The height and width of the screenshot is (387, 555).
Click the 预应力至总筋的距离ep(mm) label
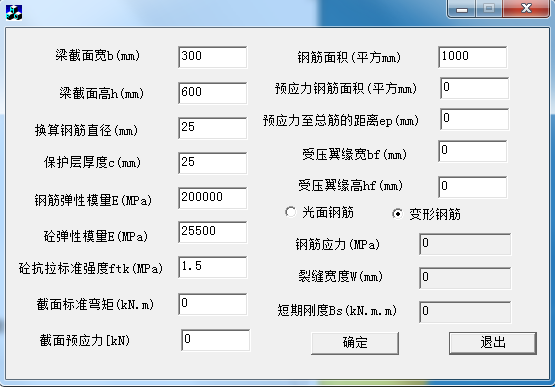[x=341, y=121]
